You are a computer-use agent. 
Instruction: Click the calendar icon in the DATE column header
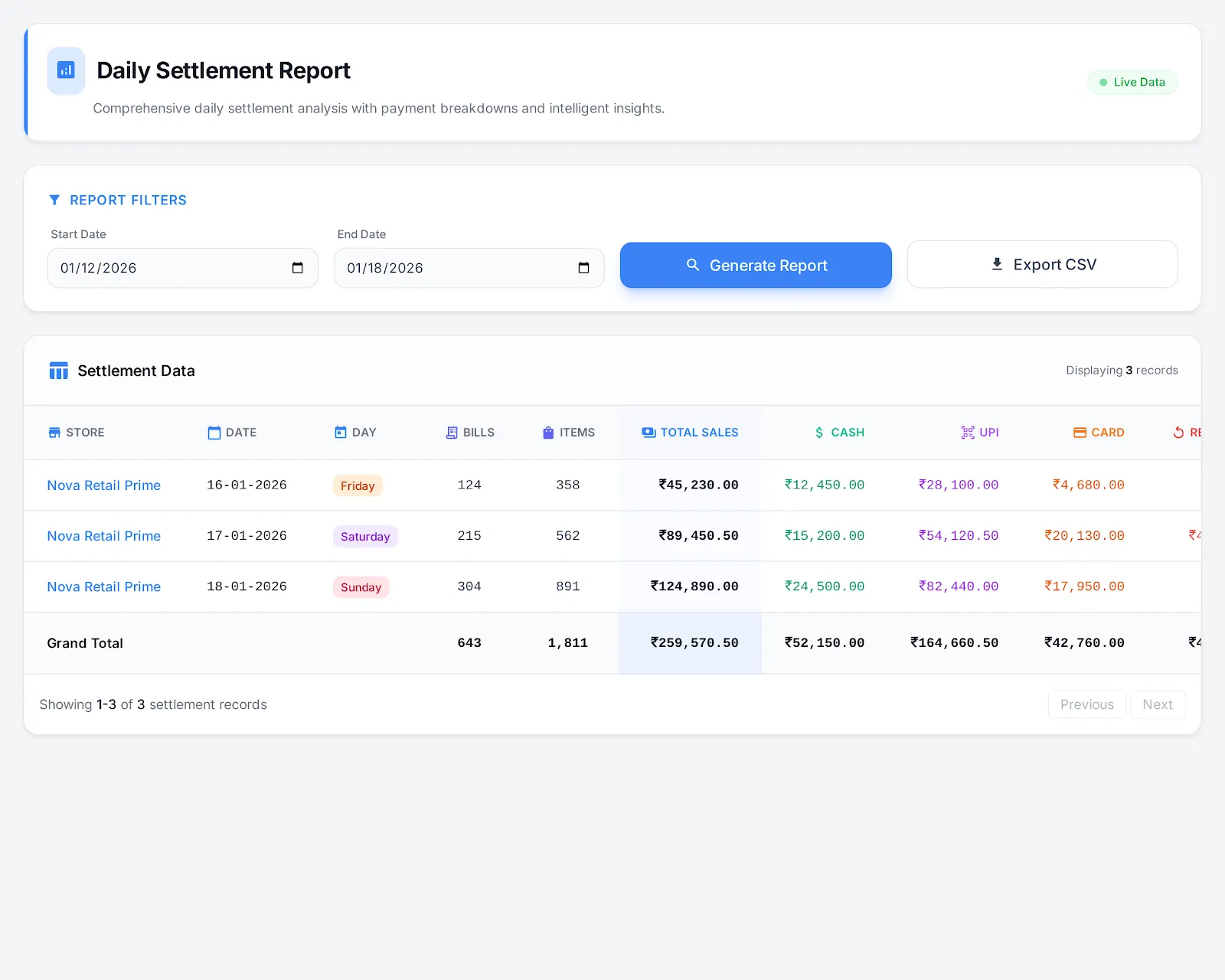coord(214,433)
